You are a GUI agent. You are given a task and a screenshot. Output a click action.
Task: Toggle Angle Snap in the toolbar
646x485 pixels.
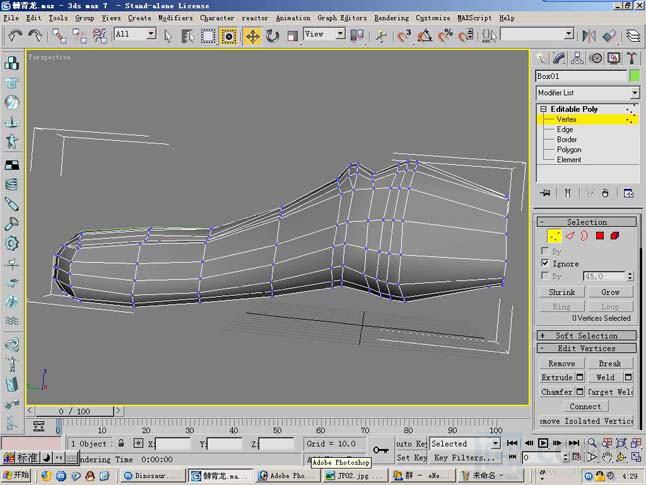pos(424,36)
